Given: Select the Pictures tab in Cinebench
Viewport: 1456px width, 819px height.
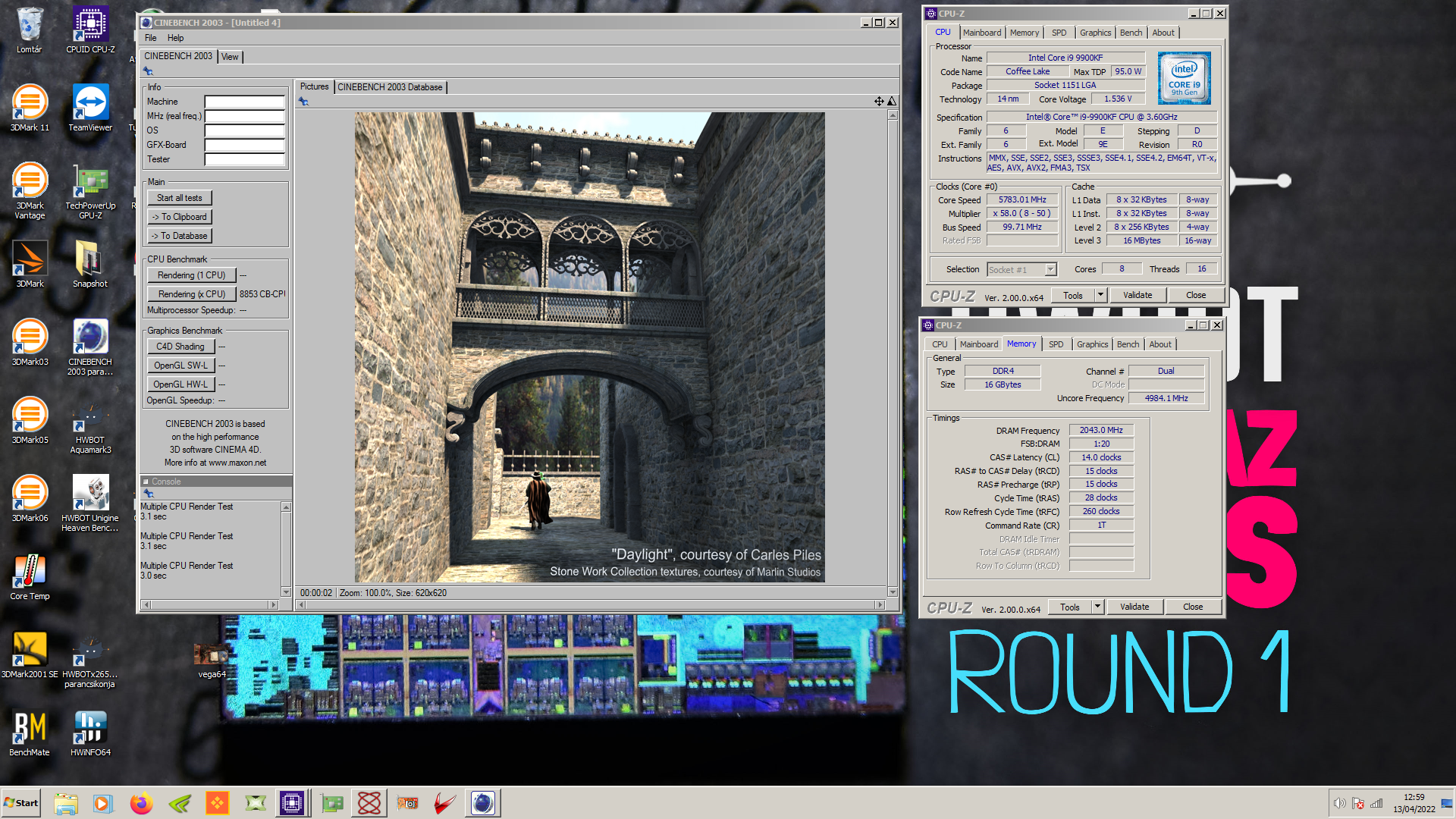Looking at the screenshot, I should pyautogui.click(x=314, y=86).
